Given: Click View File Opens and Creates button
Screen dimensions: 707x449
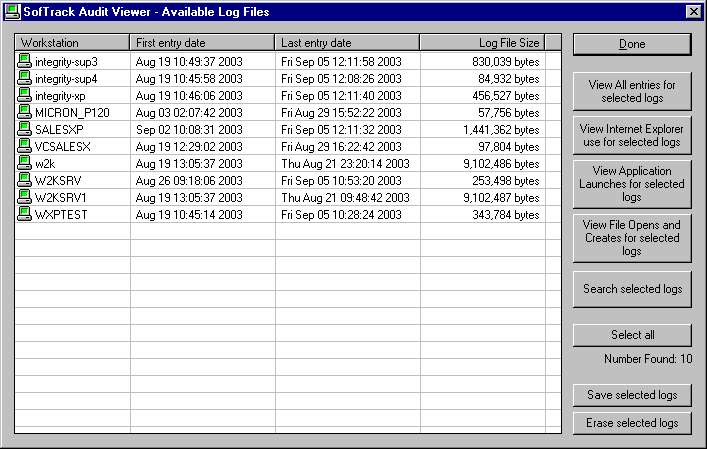Looking at the screenshot, I should (632, 238).
